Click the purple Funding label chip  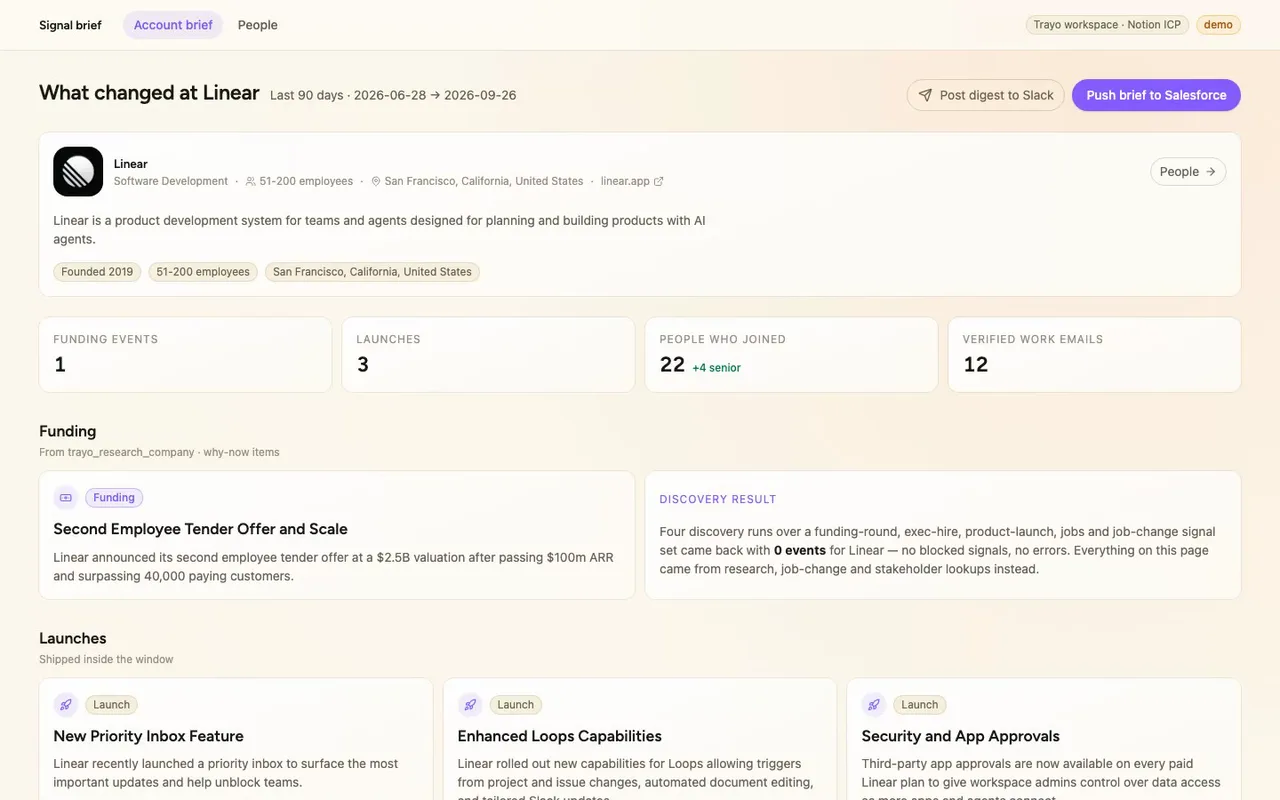tap(114, 497)
